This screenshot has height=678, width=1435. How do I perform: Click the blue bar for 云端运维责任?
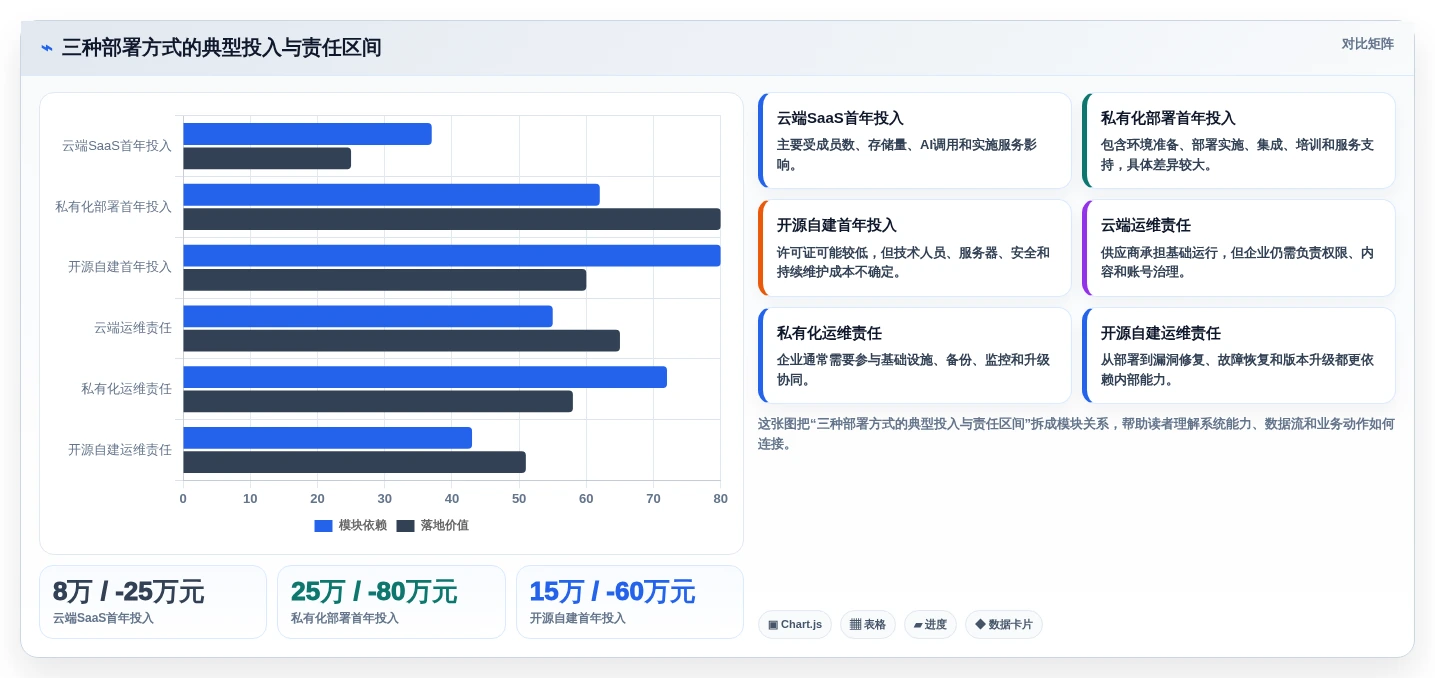tap(368, 316)
